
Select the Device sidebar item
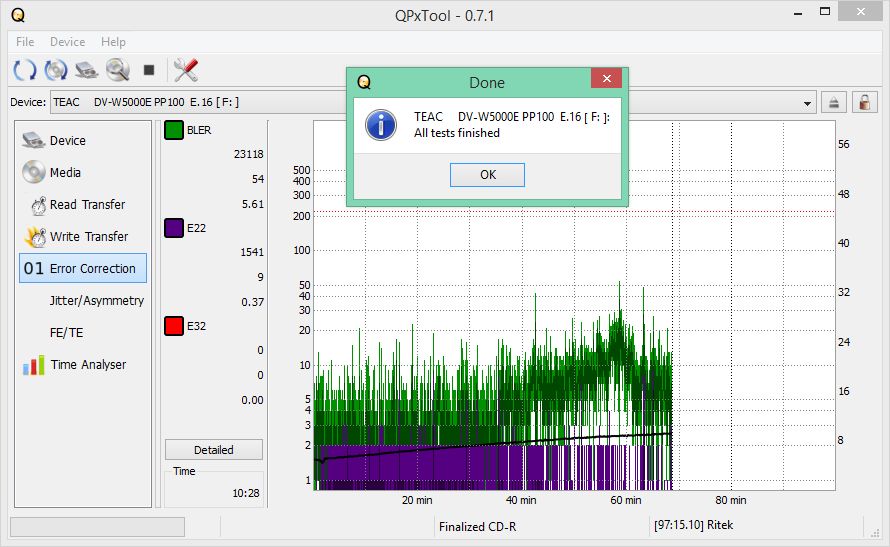83,140
